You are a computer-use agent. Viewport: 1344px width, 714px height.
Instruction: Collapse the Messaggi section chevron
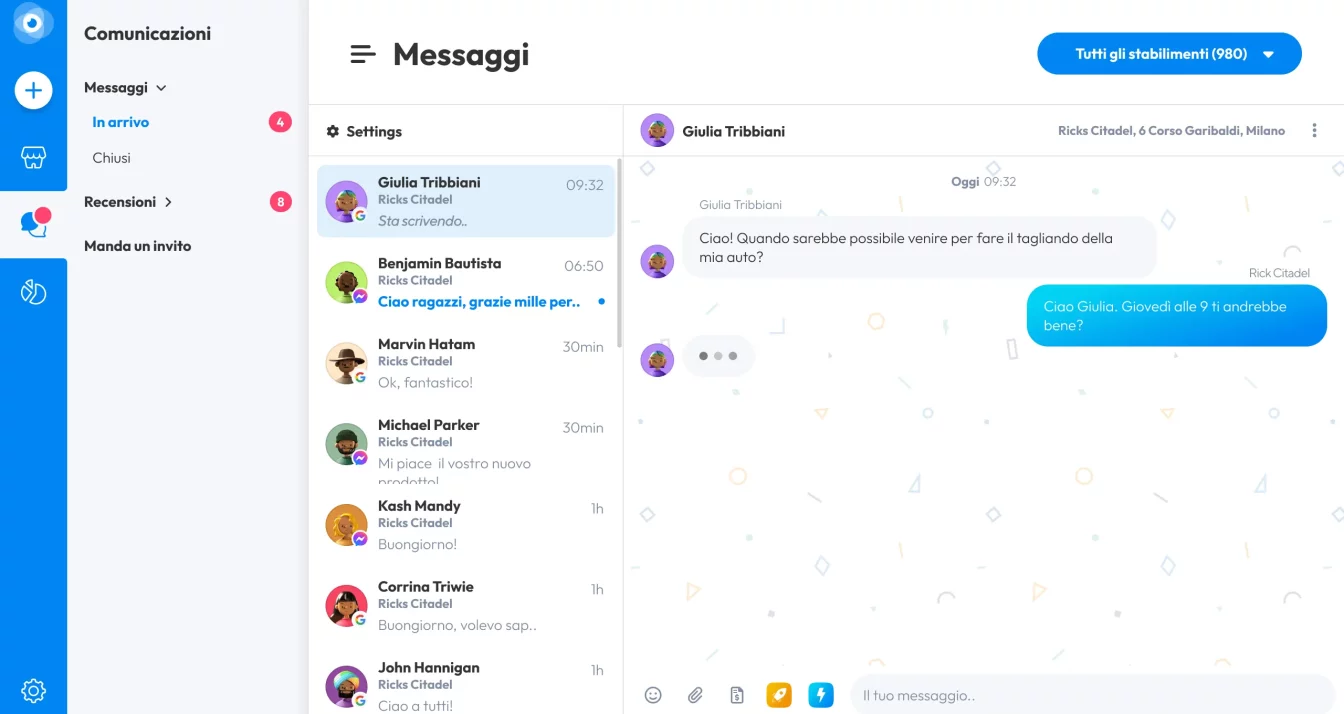click(x=161, y=88)
